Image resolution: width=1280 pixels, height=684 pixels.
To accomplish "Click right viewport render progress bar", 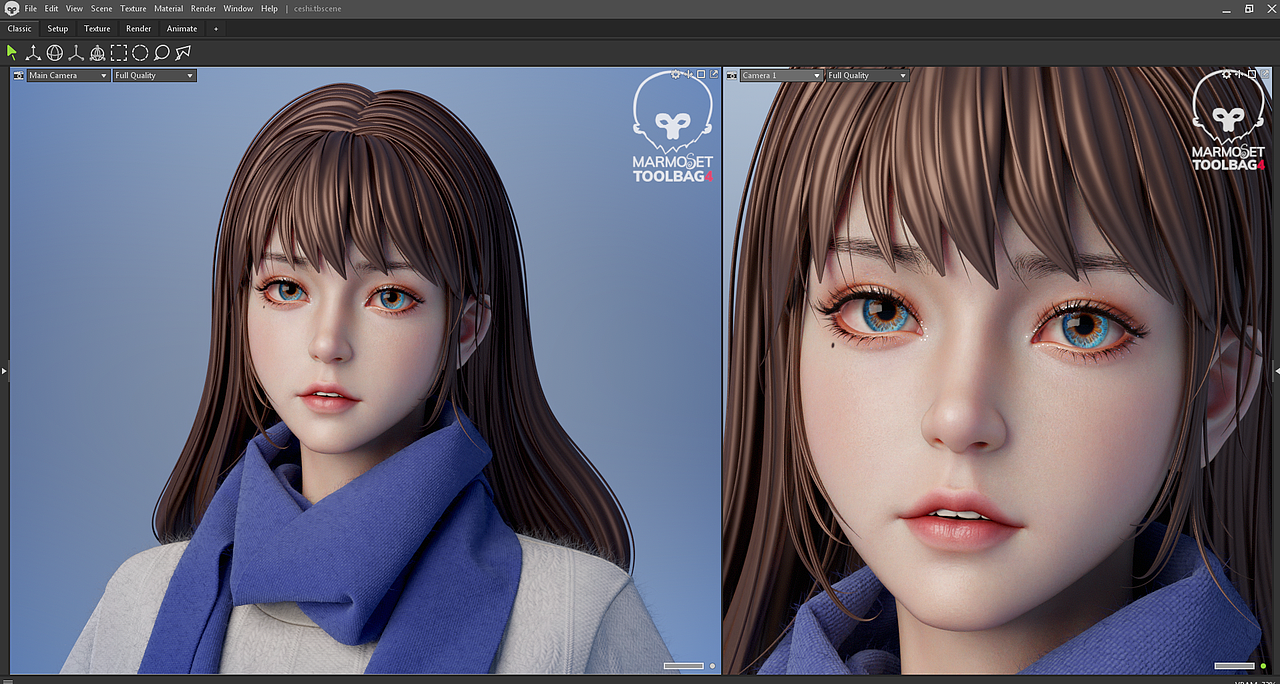I will tap(1234, 665).
